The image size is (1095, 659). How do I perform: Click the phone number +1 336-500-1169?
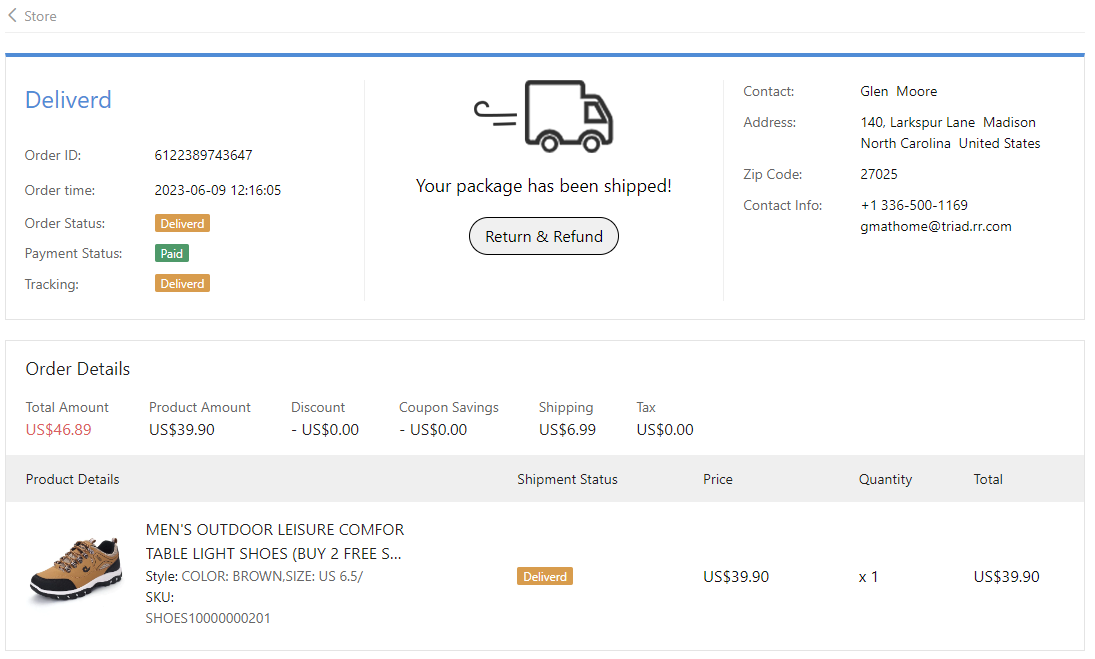click(x=914, y=206)
